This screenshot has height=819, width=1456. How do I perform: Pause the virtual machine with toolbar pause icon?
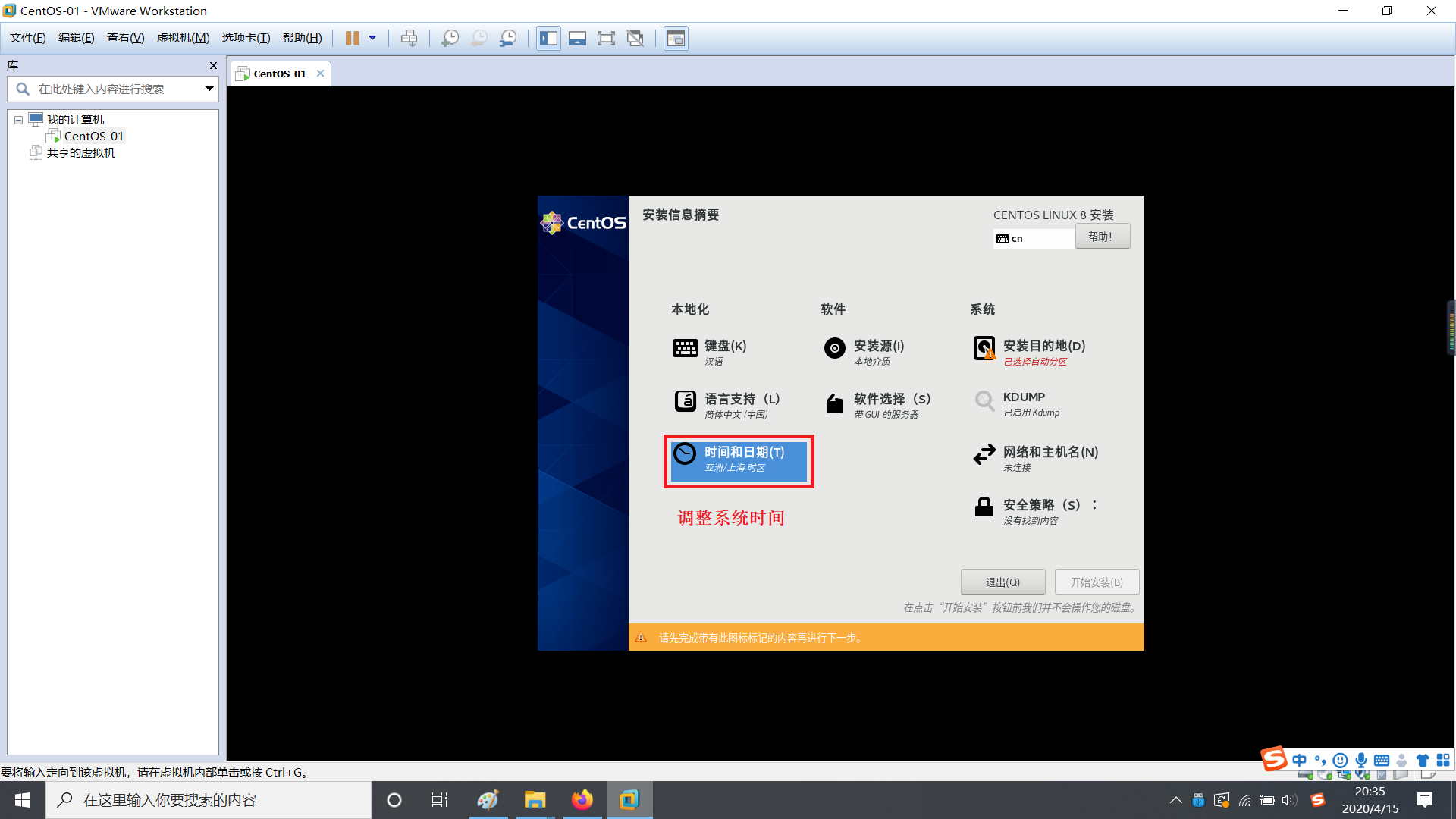tap(352, 38)
